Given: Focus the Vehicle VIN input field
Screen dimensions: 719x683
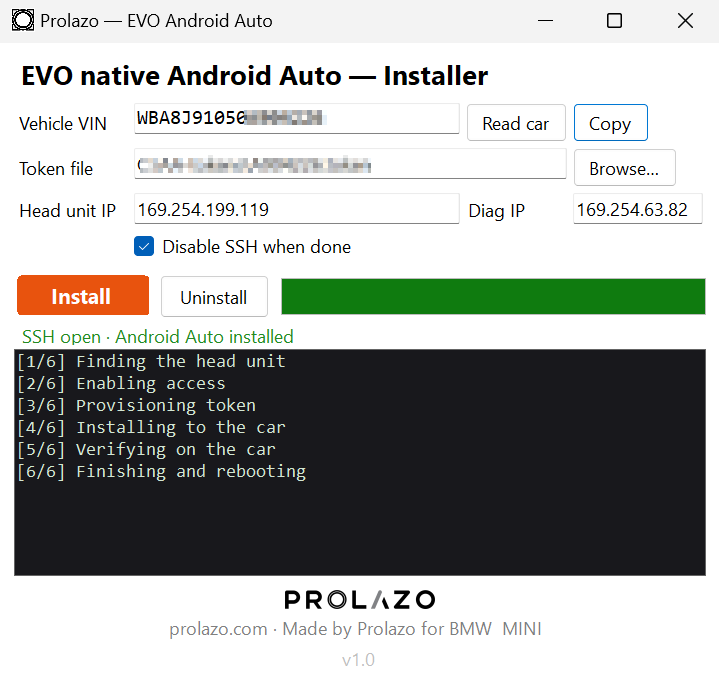Looking at the screenshot, I should point(297,118).
